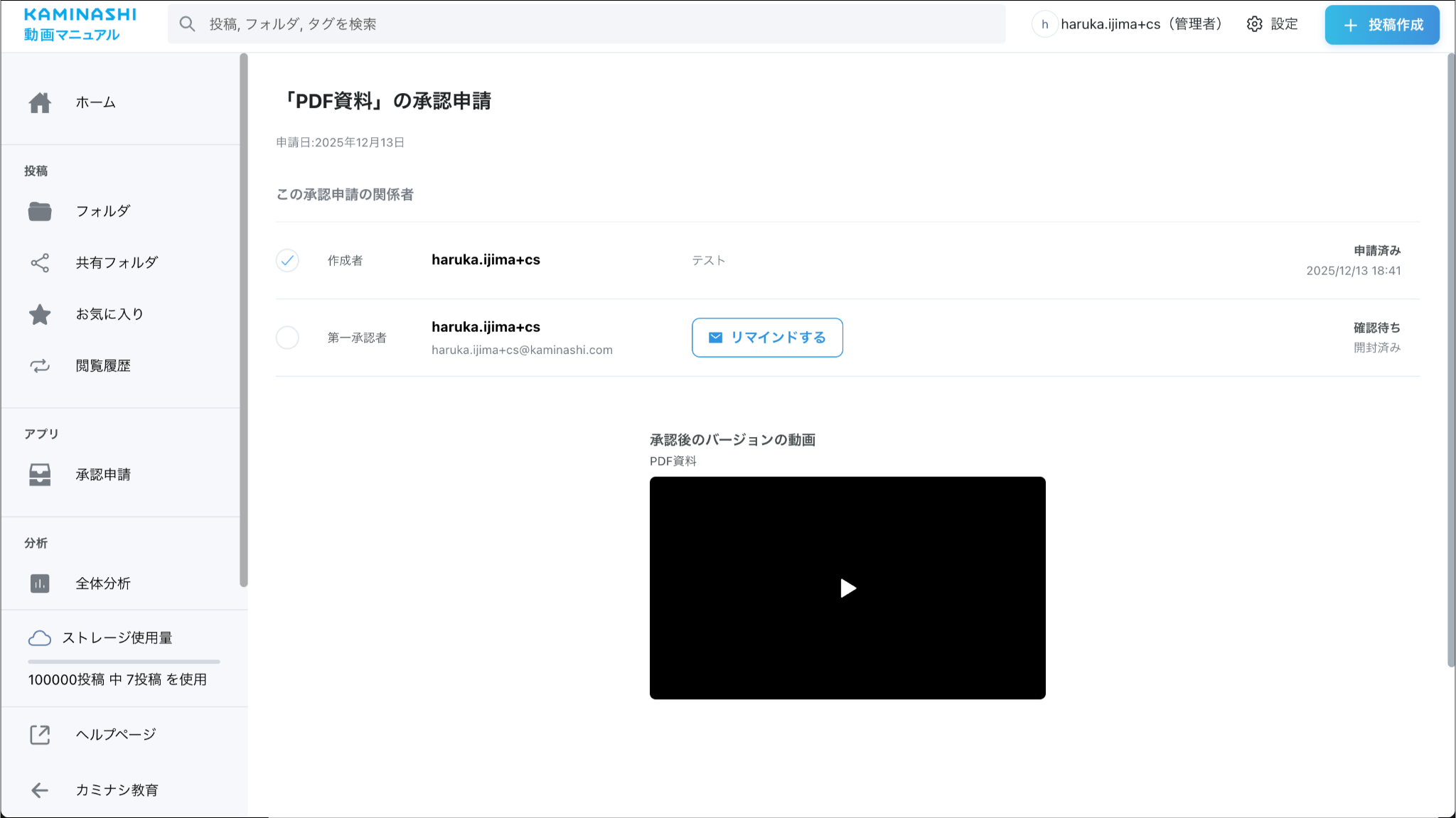
Task: Play the PDF資料 video preview
Action: (847, 588)
